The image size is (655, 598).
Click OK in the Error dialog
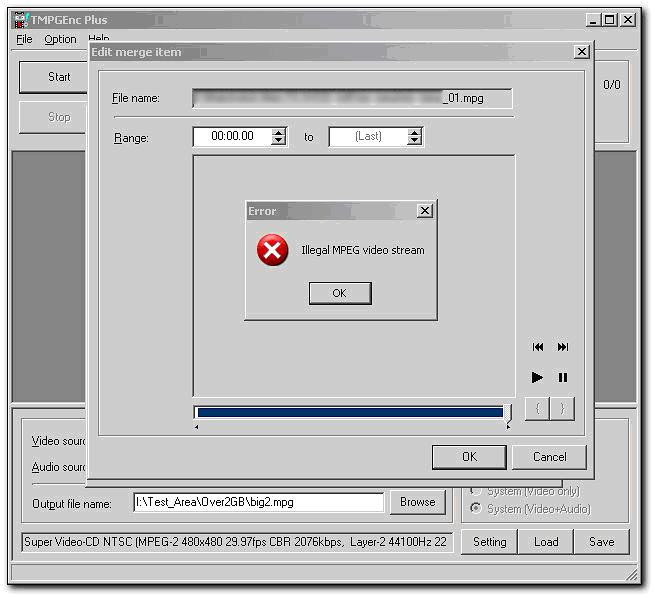340,293
